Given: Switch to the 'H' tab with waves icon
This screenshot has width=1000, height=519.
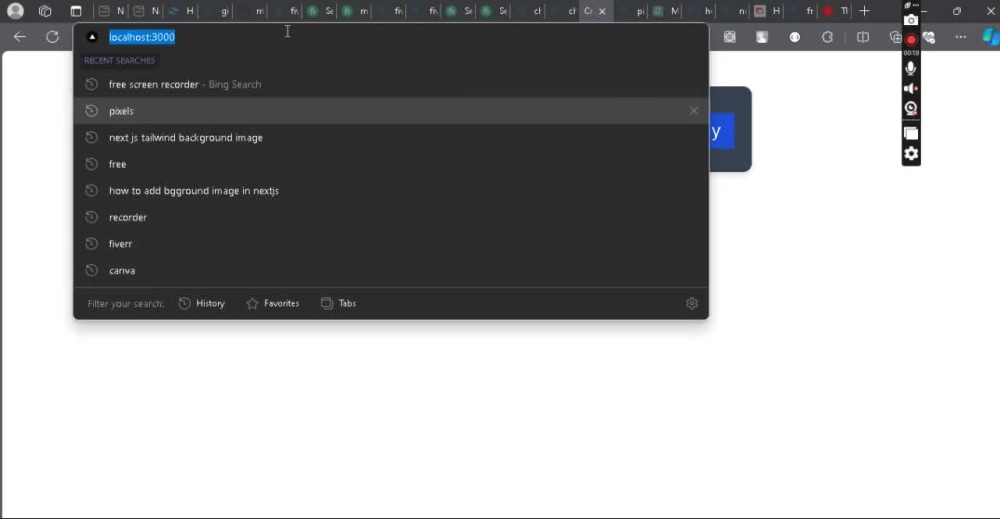Looking at the screenshot, I should coord(182,11).
